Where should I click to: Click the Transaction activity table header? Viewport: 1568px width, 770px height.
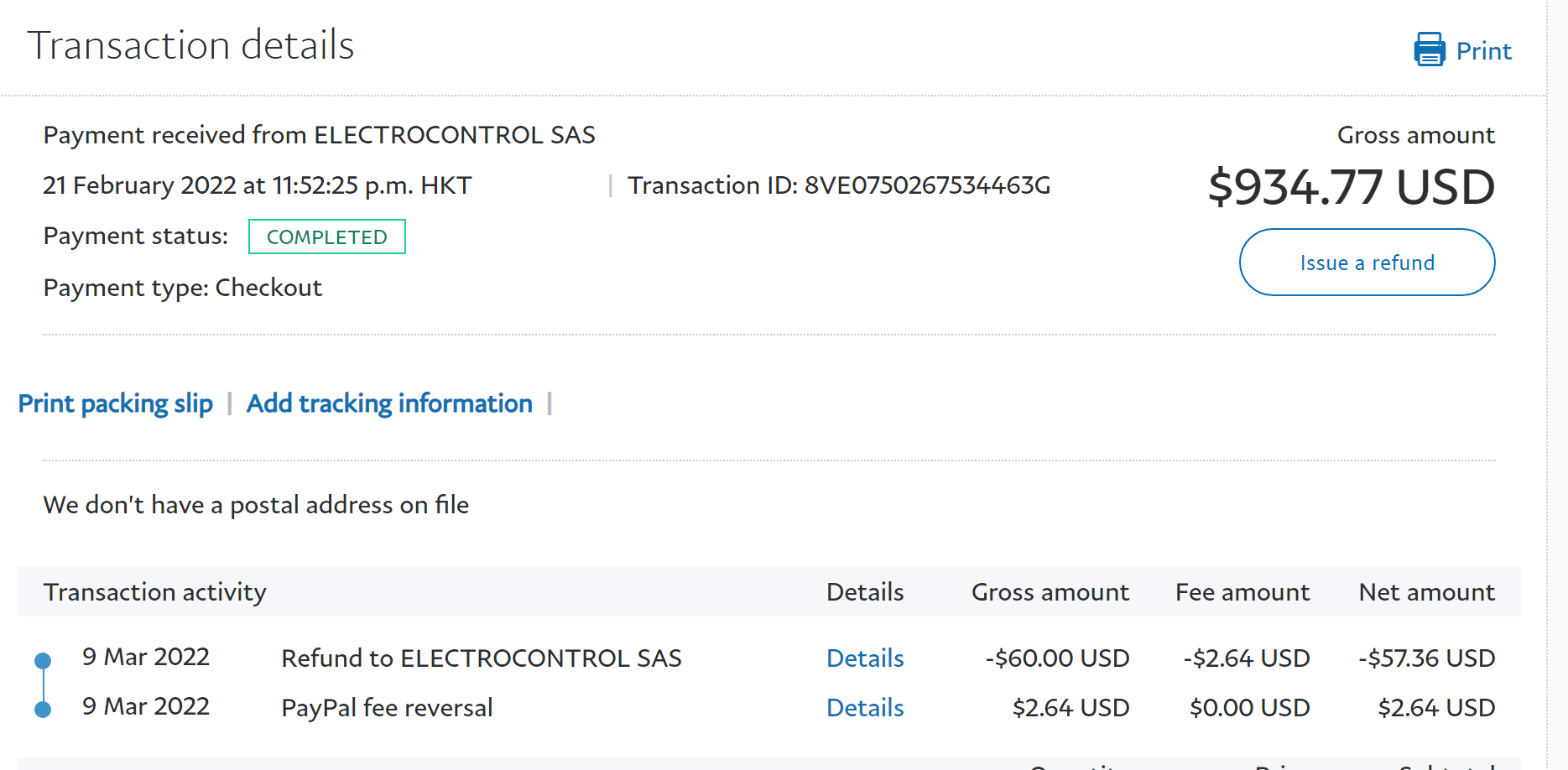click(155, 592)
